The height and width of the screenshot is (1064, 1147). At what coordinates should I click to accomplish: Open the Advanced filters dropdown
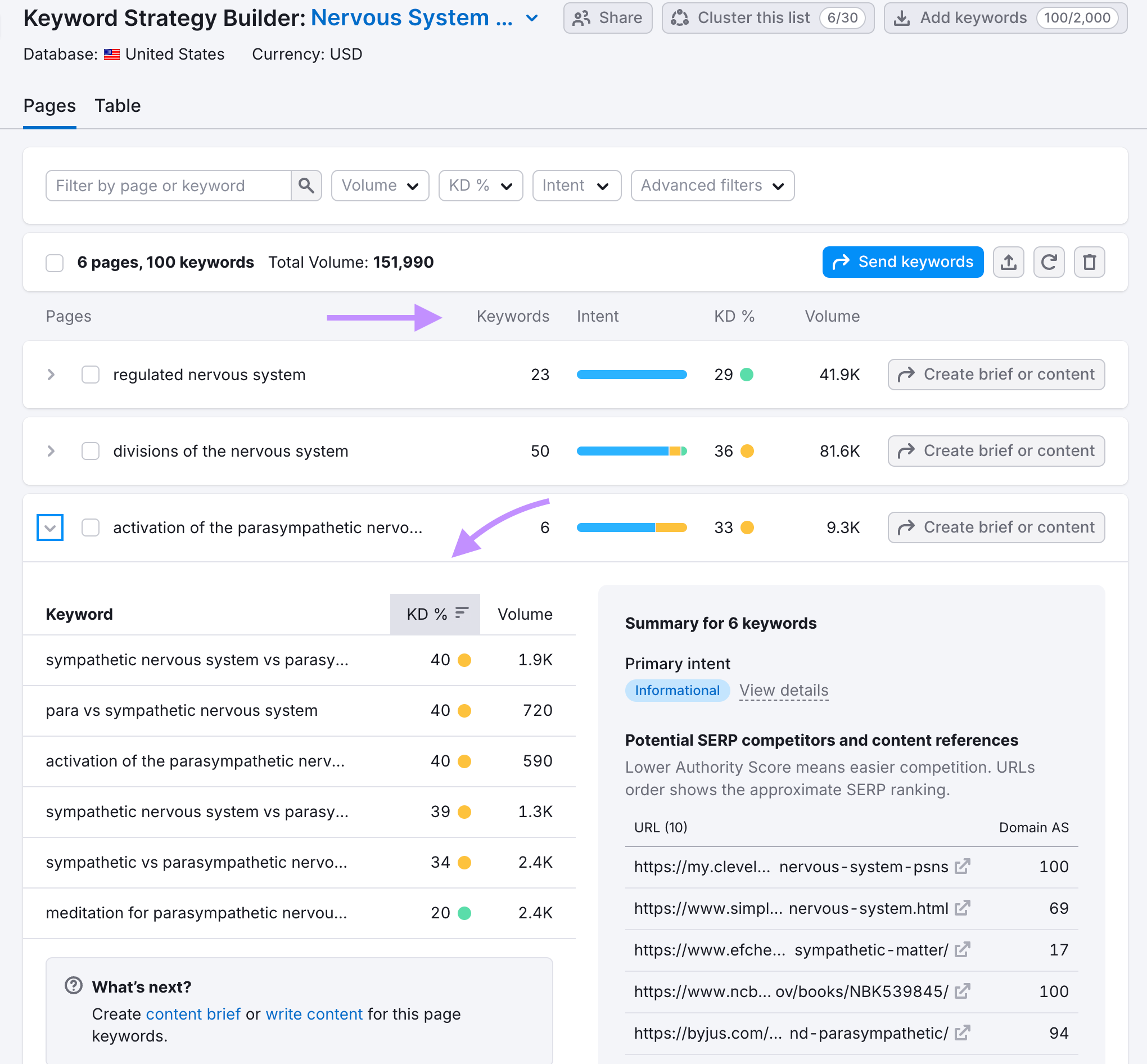[712, 186]
